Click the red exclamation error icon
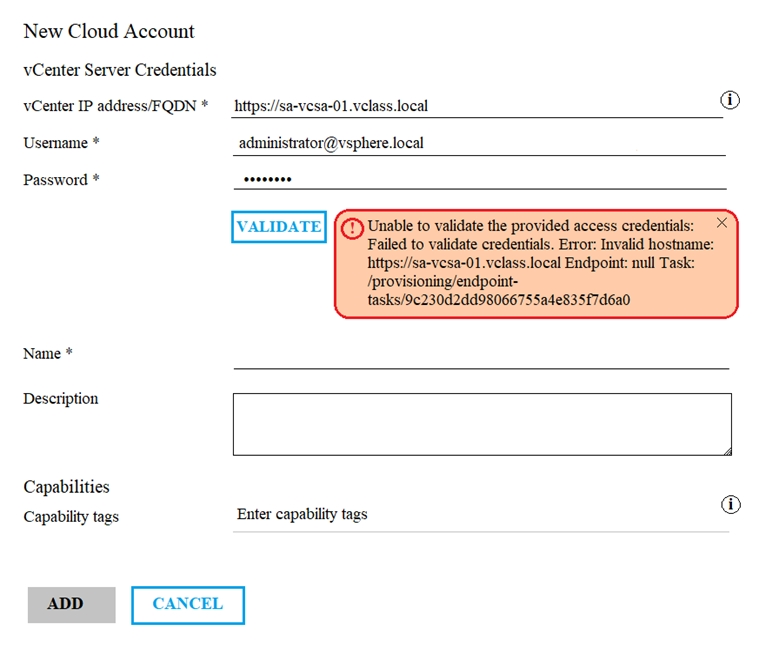Image resolution: width=765 pixels, height=654 pixels. click(351, 229)
